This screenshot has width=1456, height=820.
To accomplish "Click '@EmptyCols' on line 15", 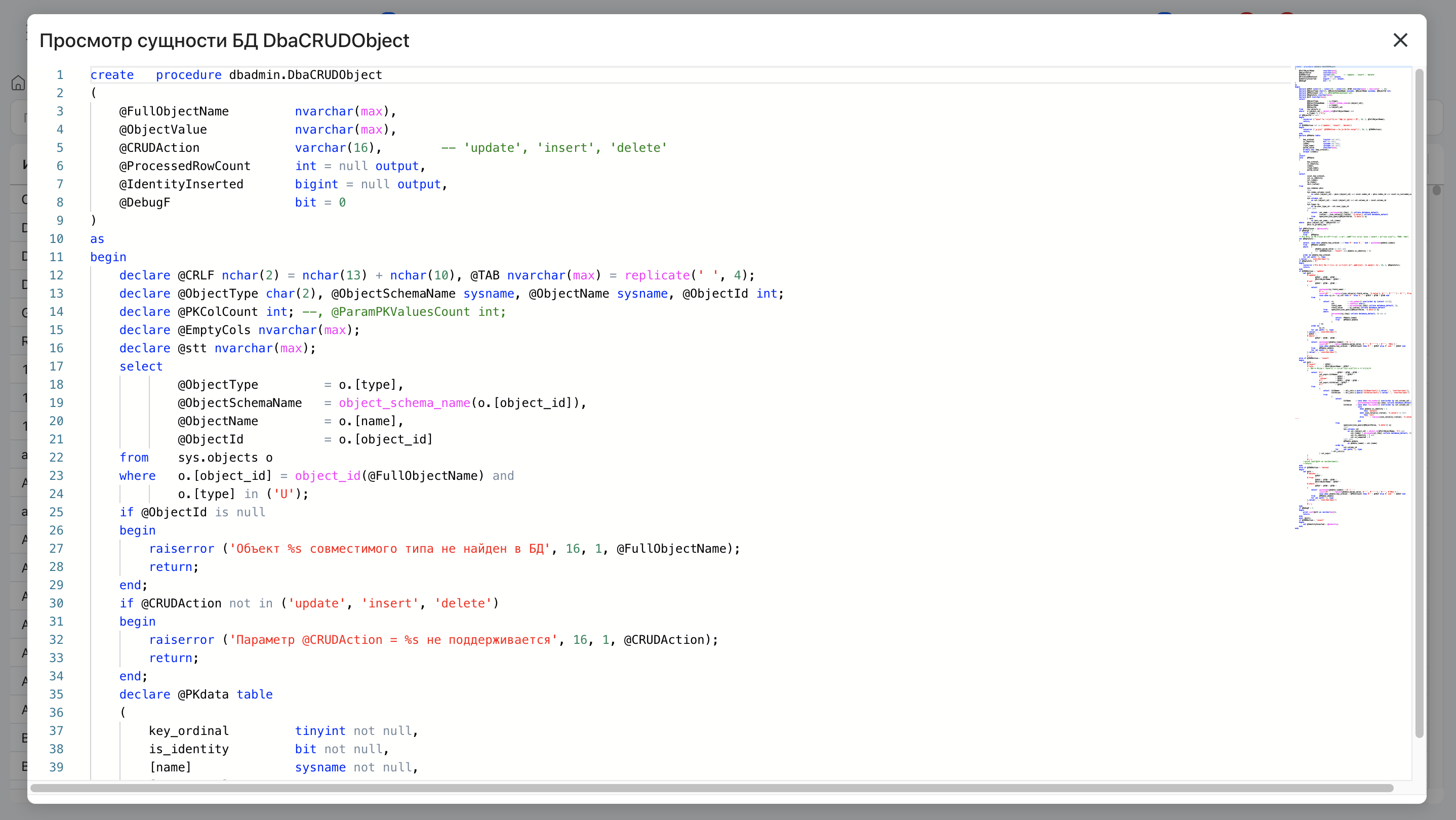I will click(214, 330).
